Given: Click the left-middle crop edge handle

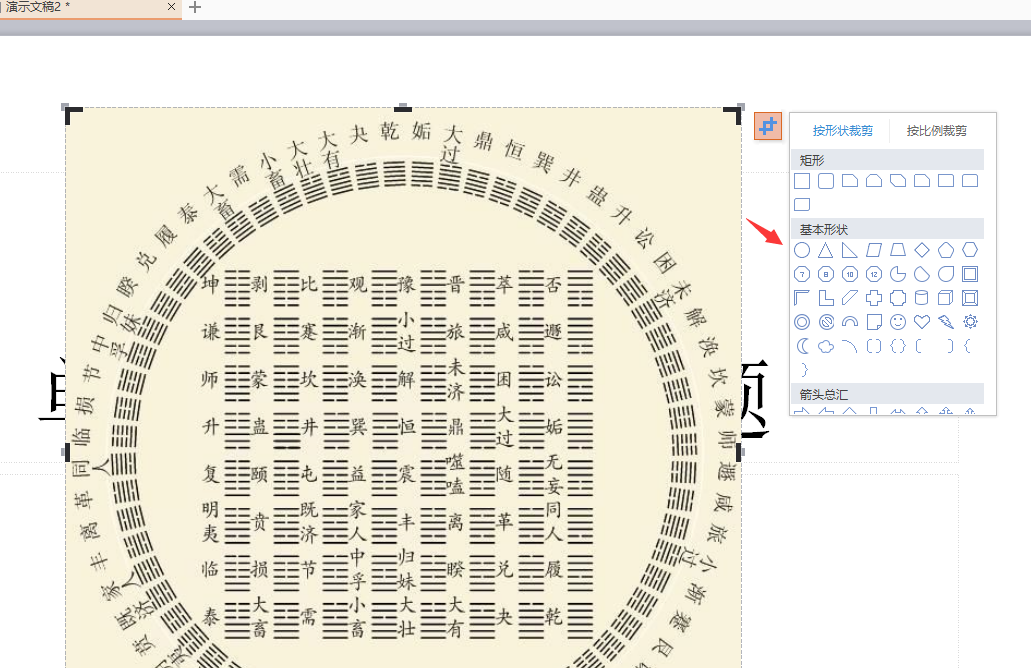Looking at the screenshot, I should (66, 452).
